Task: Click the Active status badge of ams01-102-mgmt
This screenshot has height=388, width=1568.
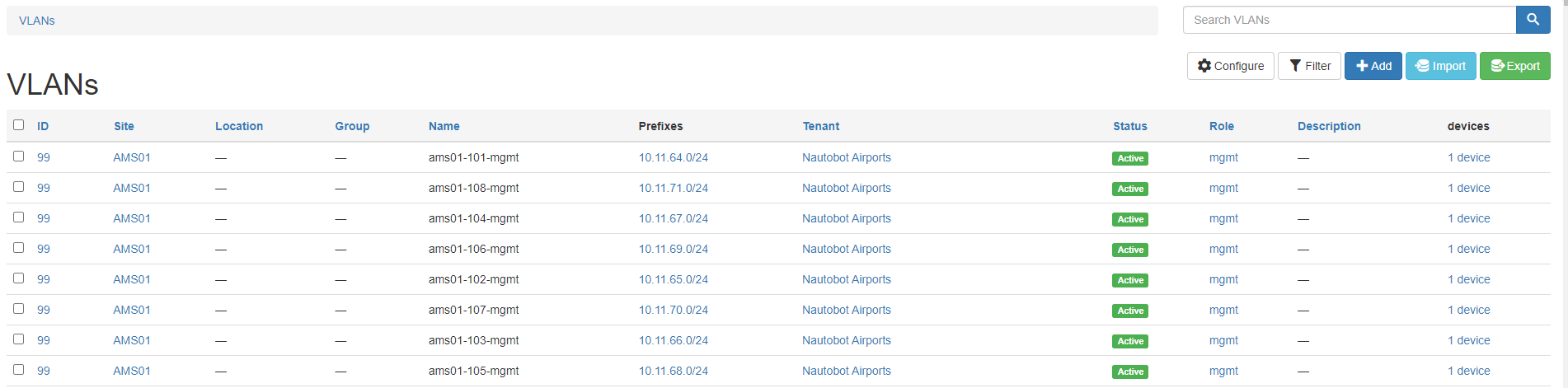Action: pos(1129,280)
